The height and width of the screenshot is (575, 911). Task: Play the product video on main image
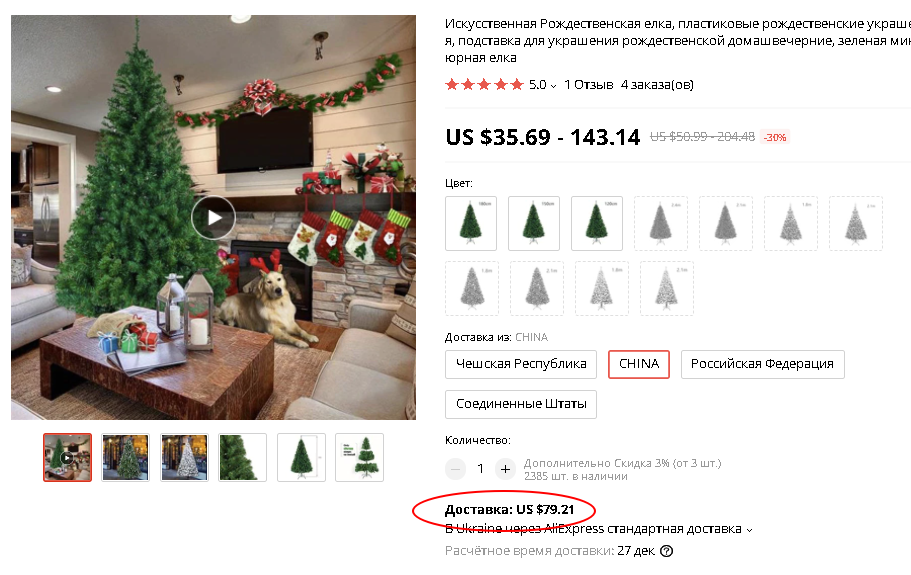tap(214, 217)
